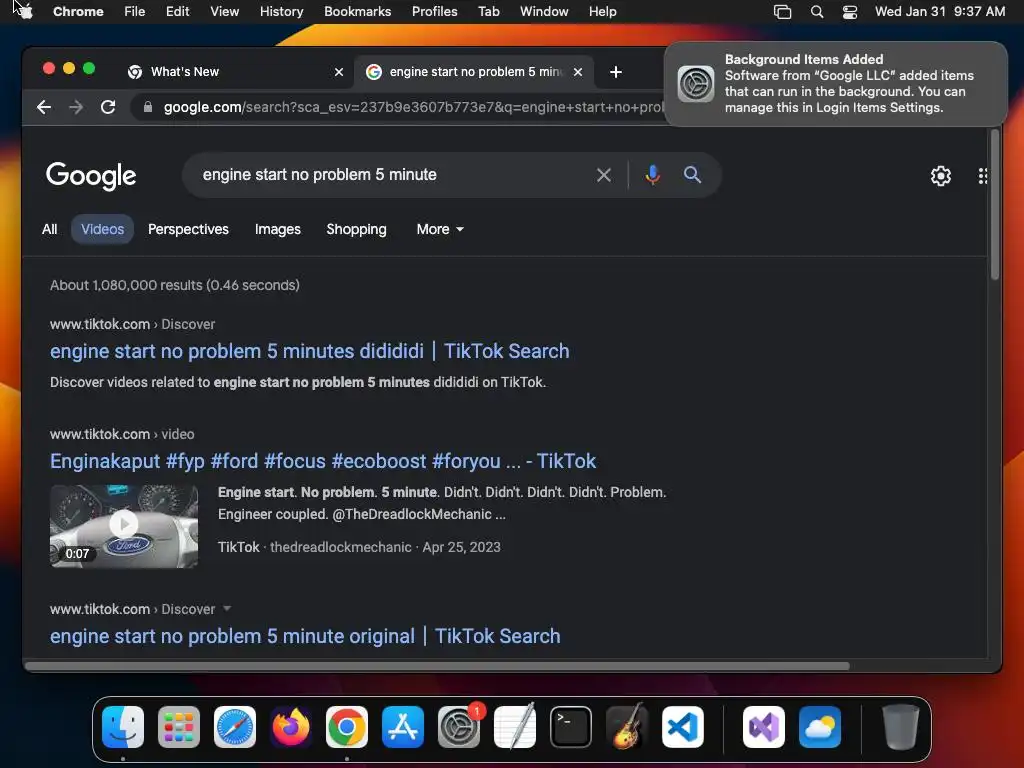Open the Tab menu
The image size is (1024, 768).
488,12
